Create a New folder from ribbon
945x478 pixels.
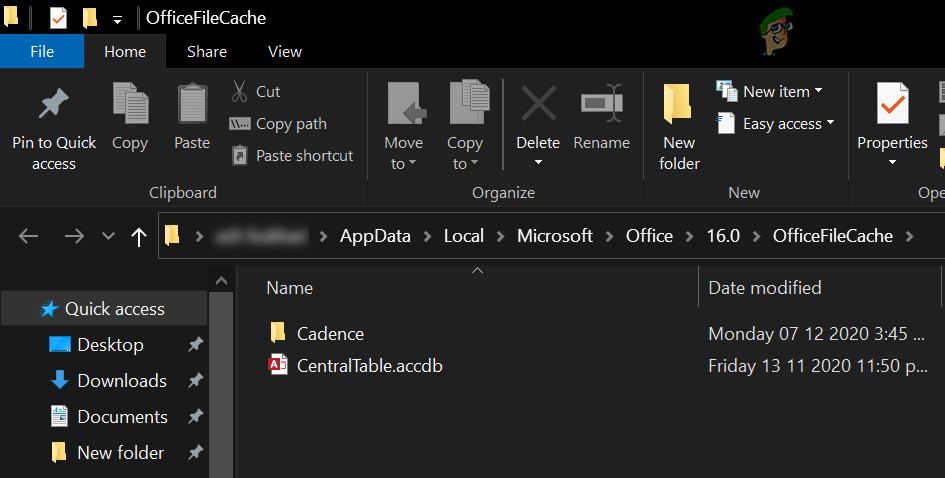click(679, 123)
